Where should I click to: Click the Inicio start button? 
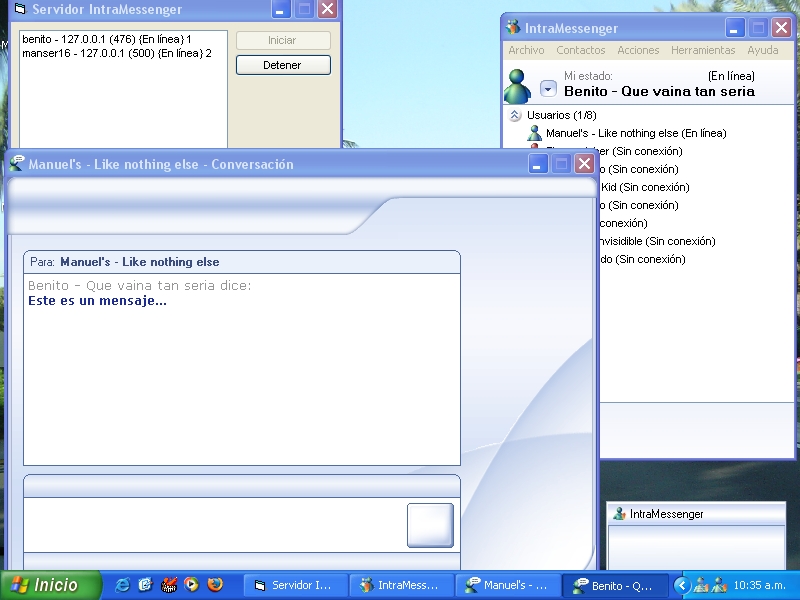click(51, 585)
